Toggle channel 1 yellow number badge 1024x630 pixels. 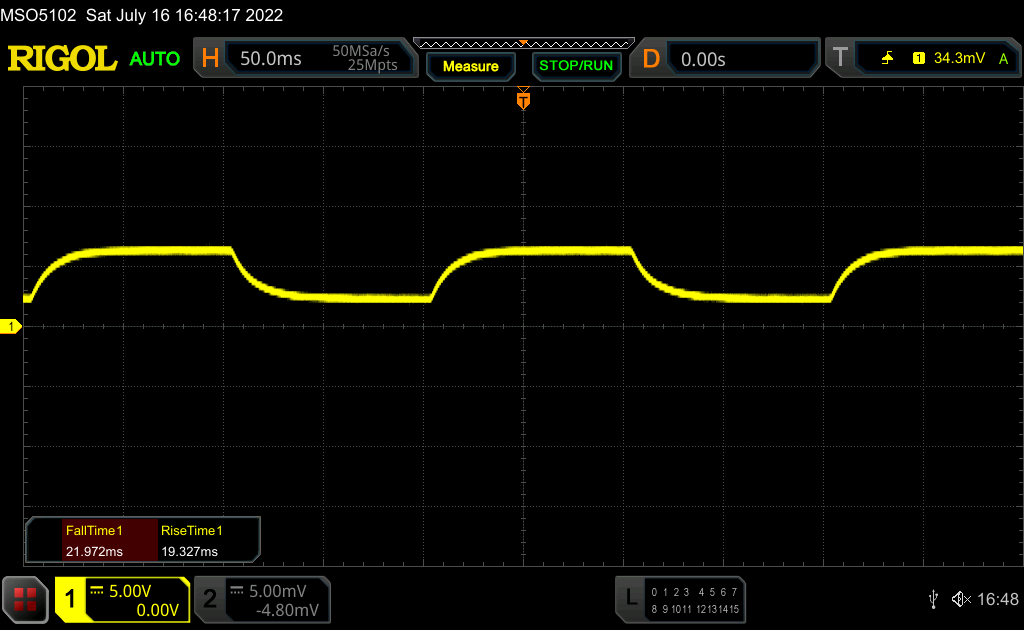point(70,599)
